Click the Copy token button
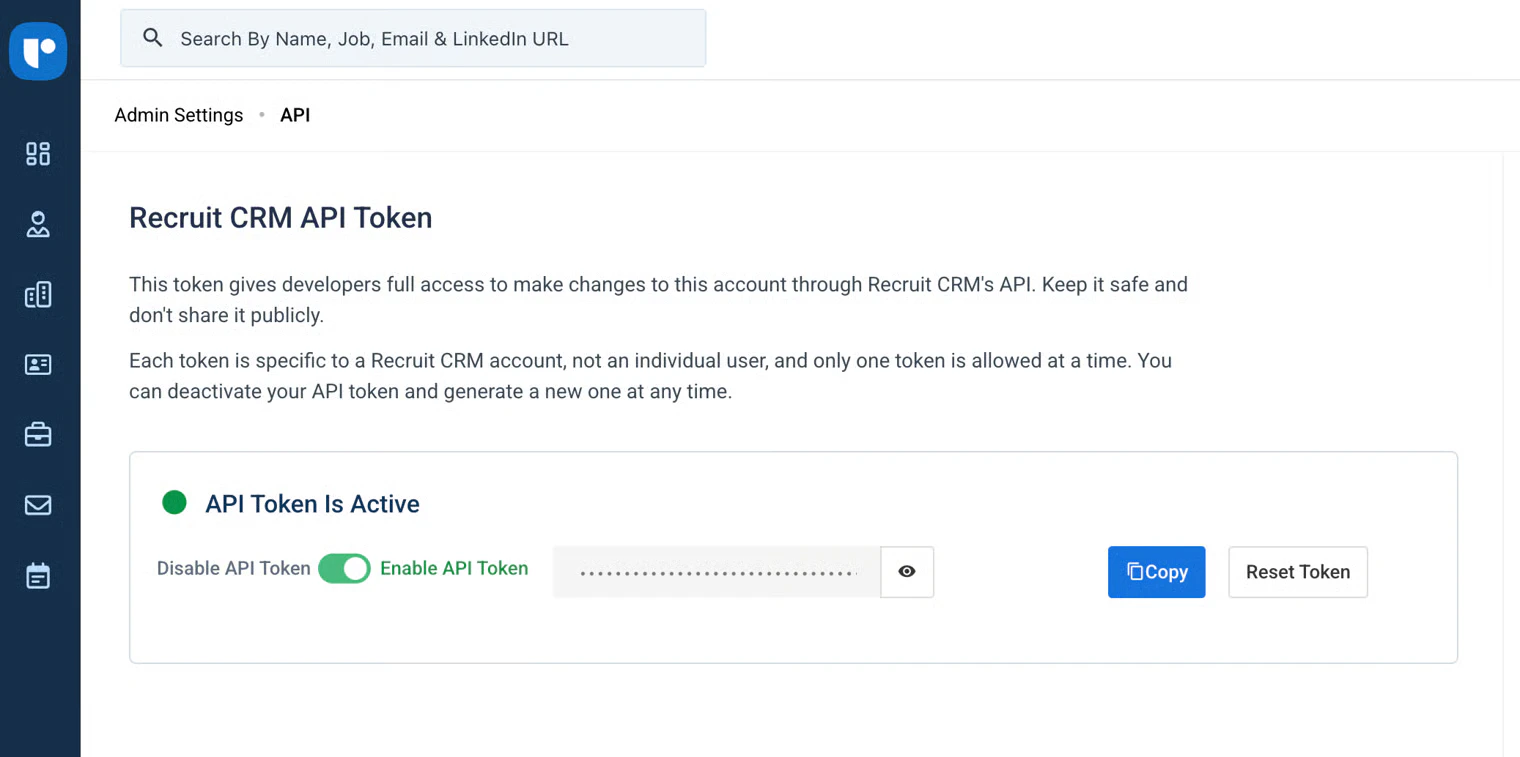The image size is (1520, 757). tap(1156, 572)
